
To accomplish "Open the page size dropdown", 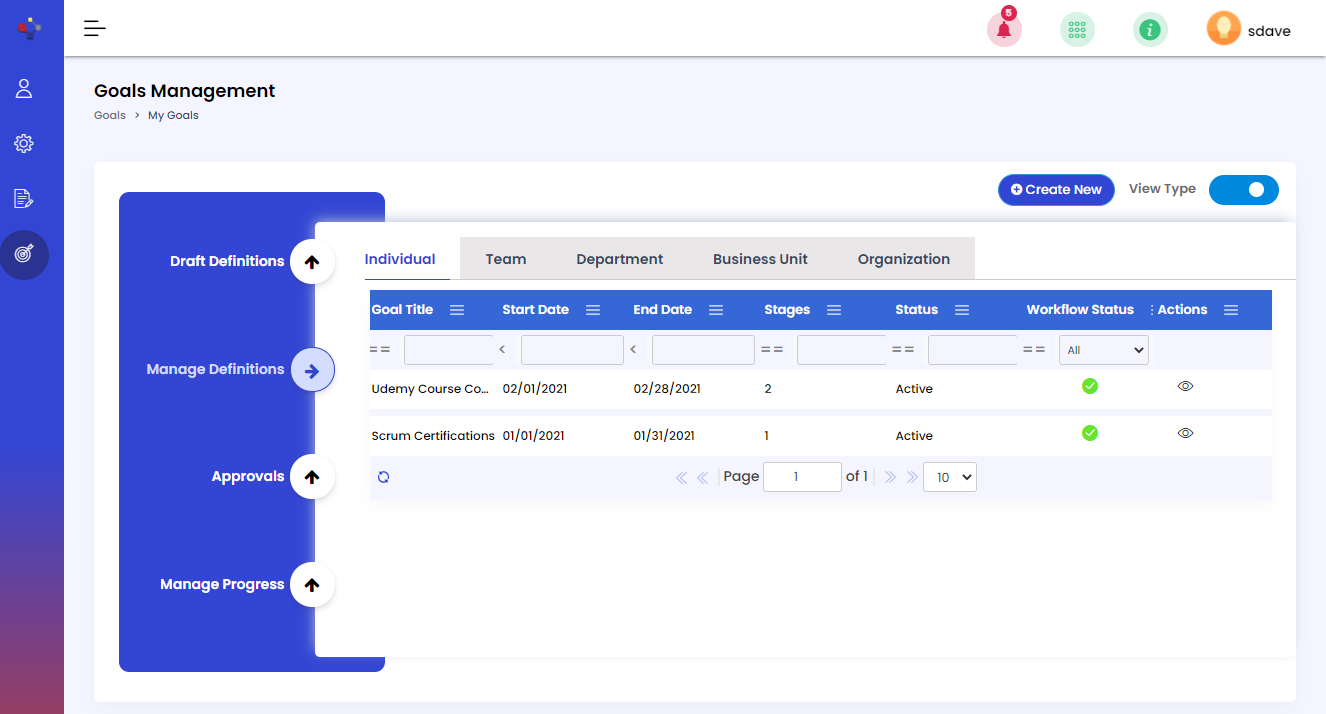I will tap(949, 477).
